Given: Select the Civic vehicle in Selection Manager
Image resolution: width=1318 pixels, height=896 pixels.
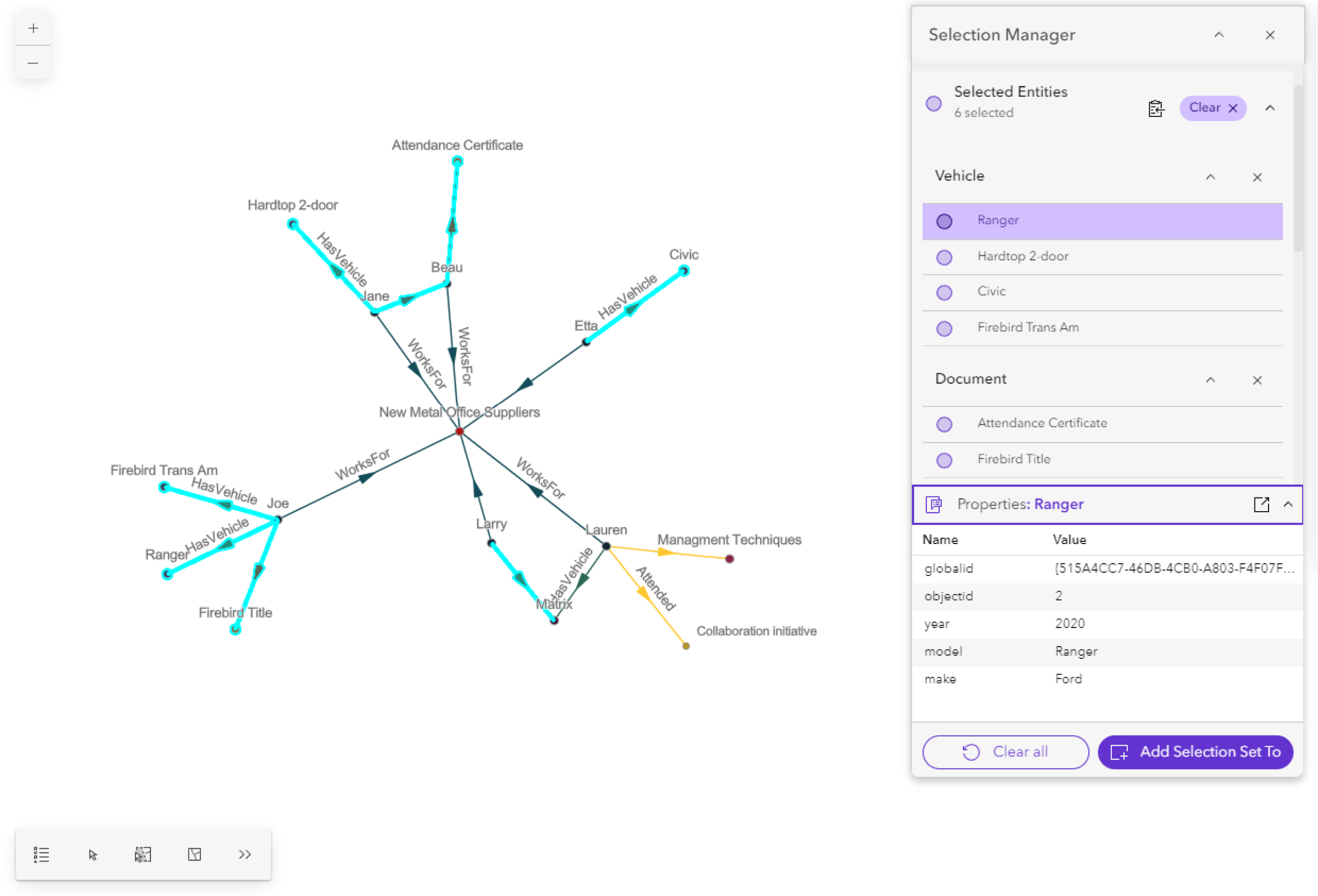Looking at the screenshot, I should 990,291.
